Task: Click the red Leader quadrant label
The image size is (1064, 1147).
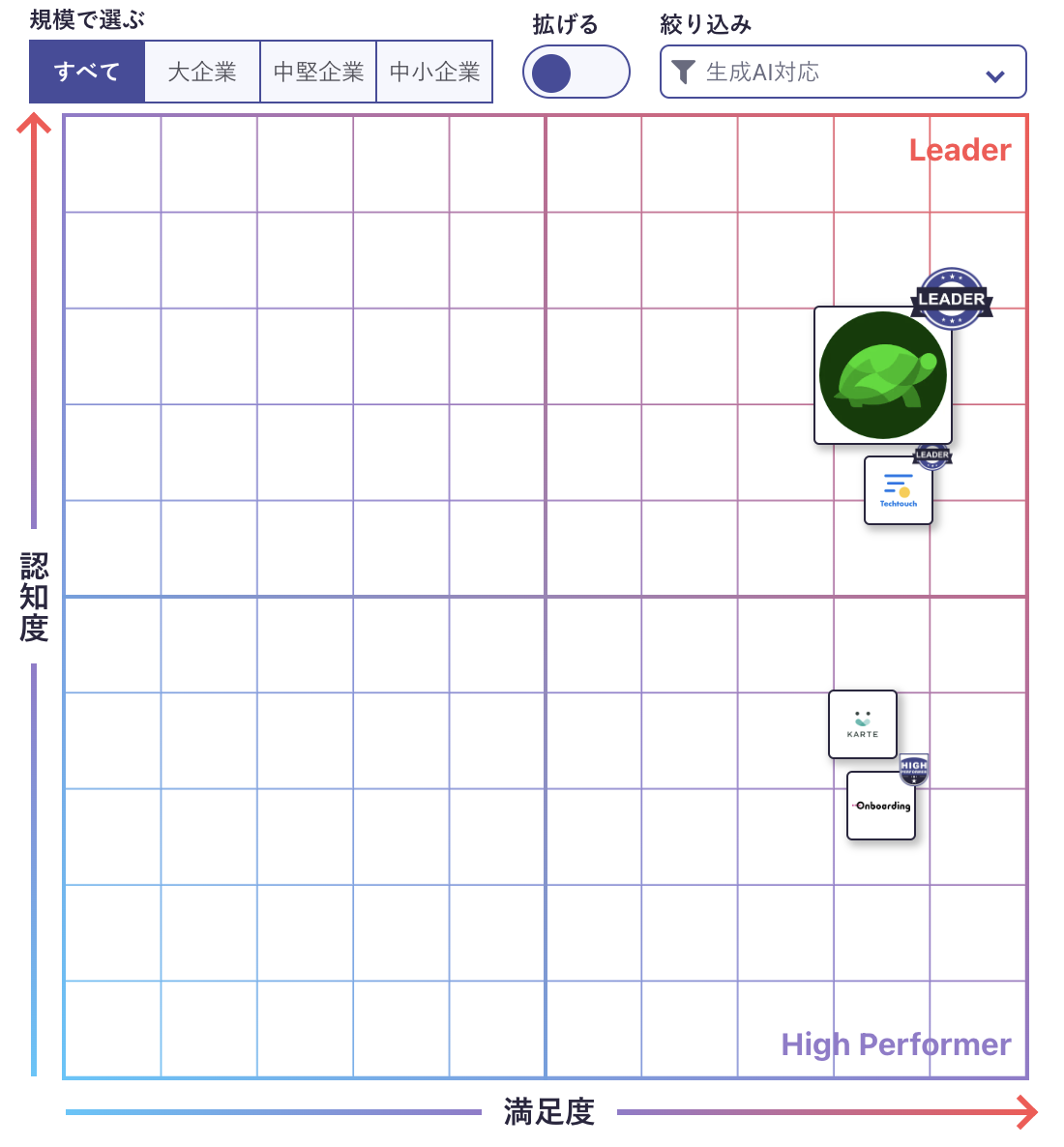Action: [960, 150]
